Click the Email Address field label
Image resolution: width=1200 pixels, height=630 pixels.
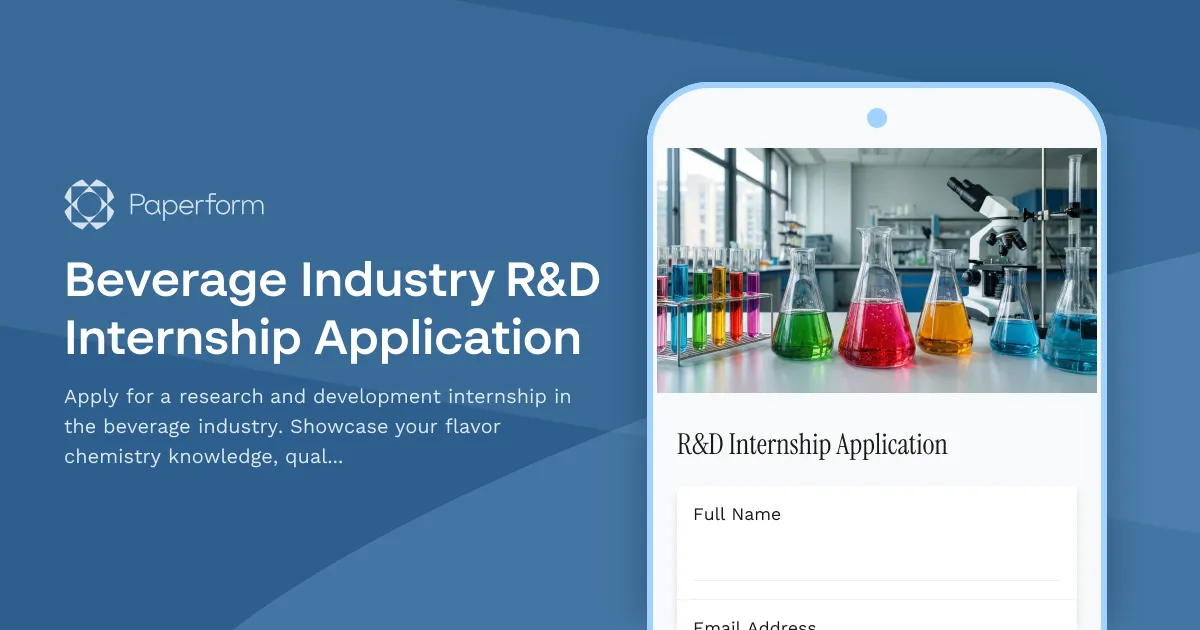pyautogui.click(x=755, y=624)
